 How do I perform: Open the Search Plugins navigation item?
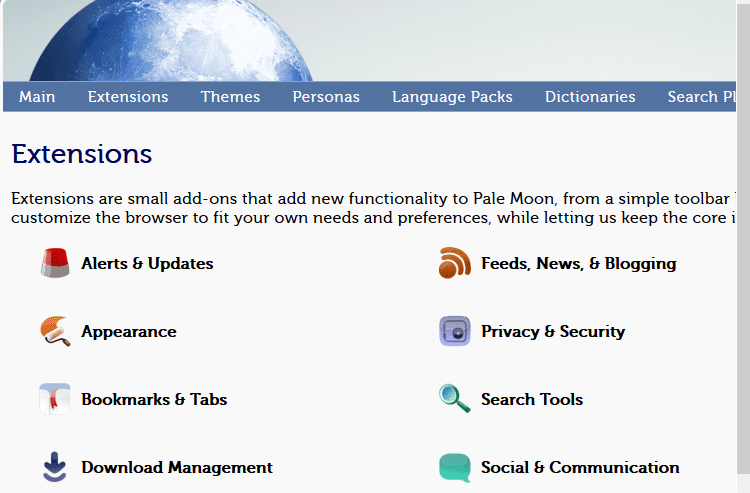[701, 97]
